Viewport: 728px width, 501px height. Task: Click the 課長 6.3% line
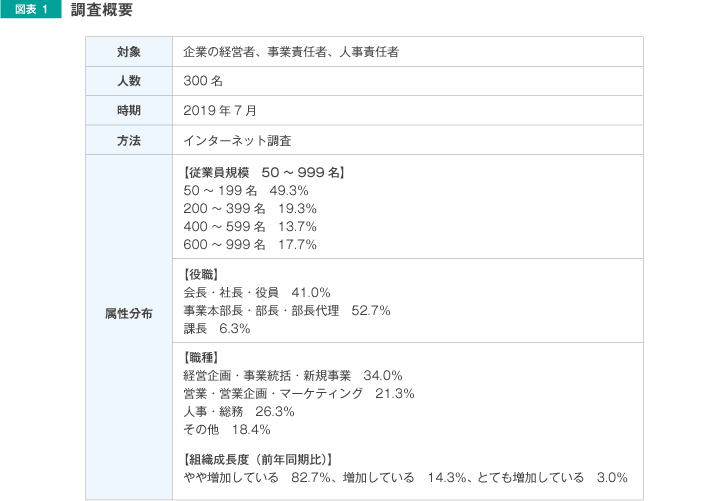tap(216, 329)
